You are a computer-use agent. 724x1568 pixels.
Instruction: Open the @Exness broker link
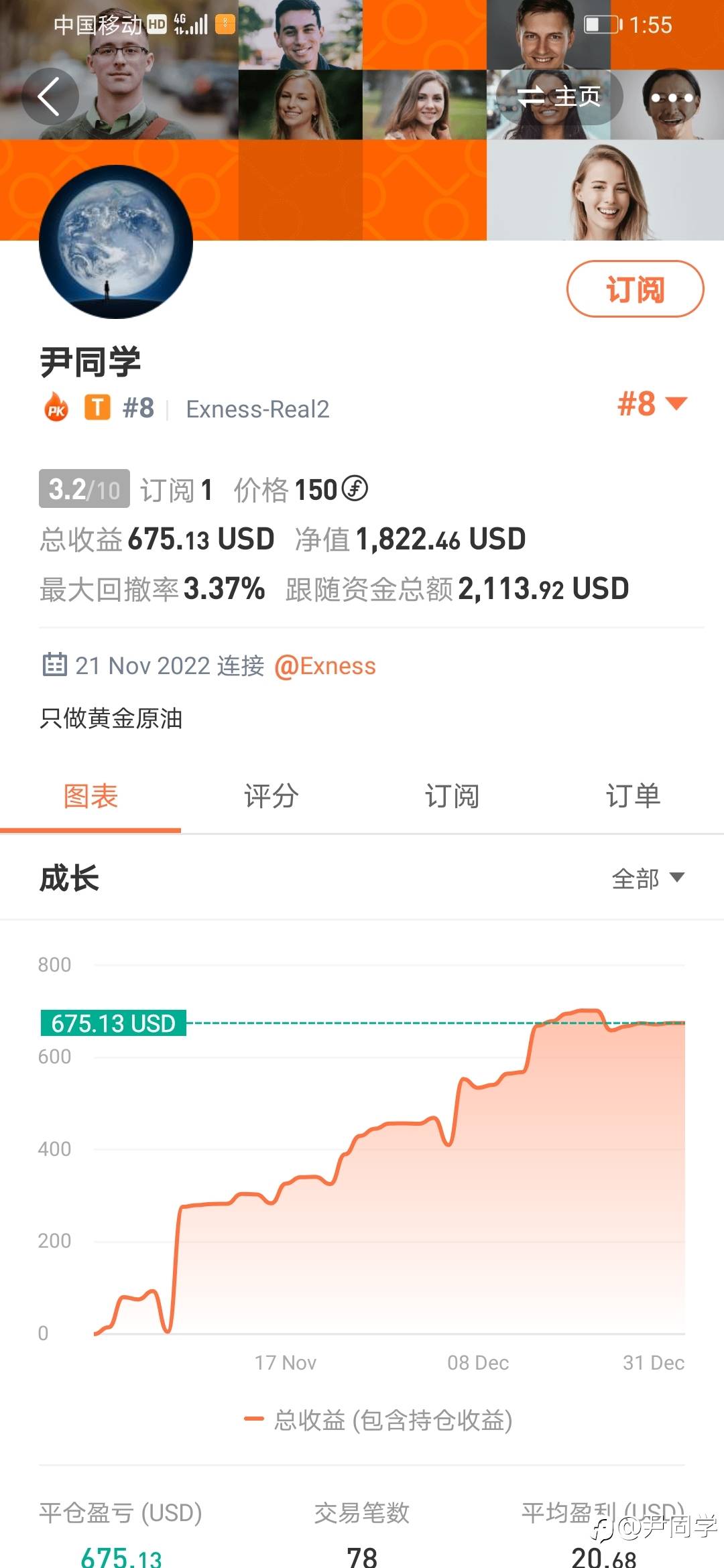325,666
